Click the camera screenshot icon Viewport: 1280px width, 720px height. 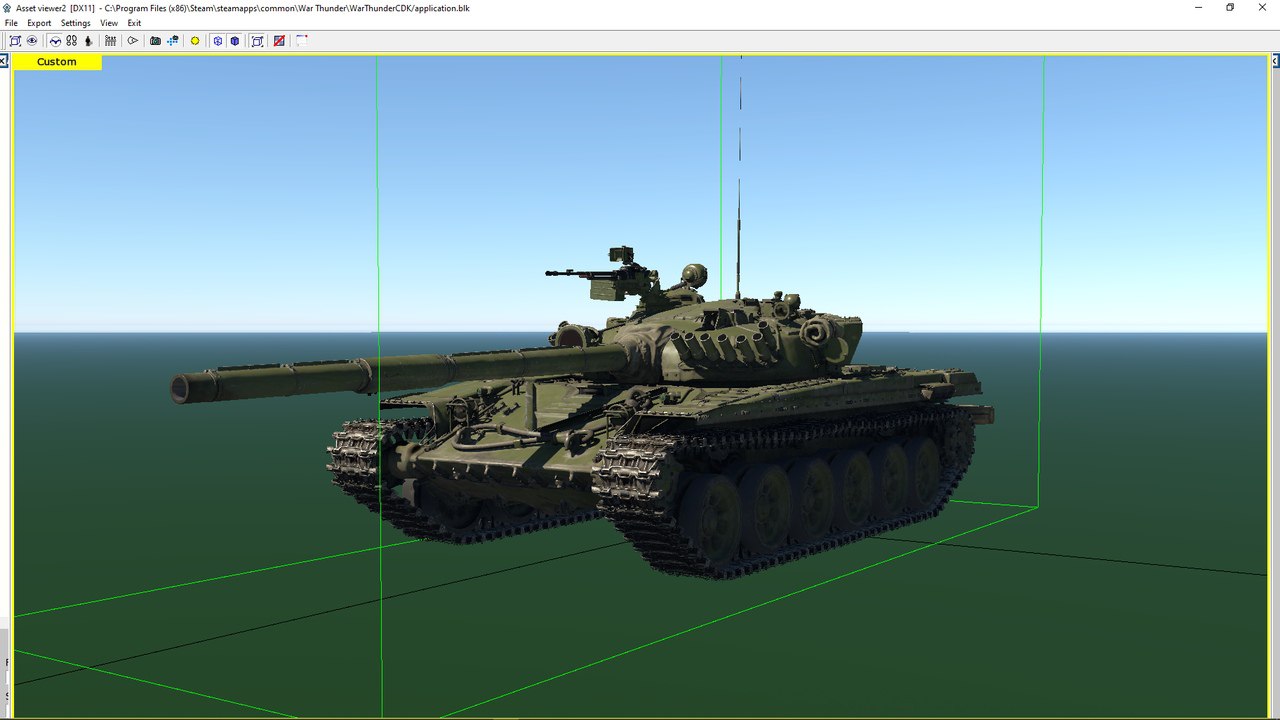155,41
